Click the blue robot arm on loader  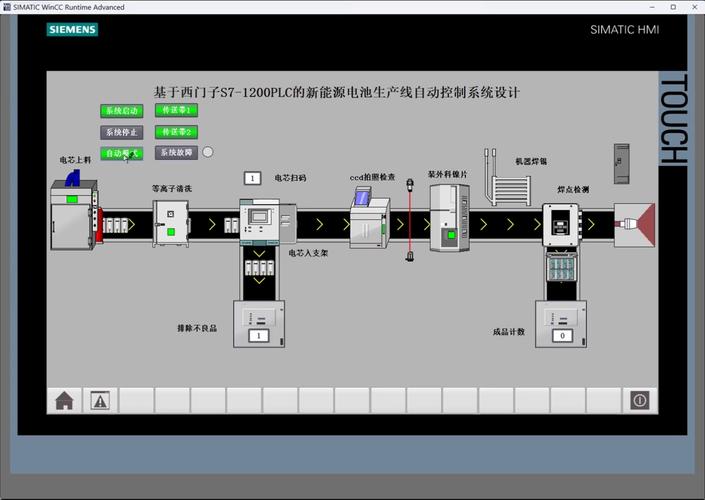point(73,177)
